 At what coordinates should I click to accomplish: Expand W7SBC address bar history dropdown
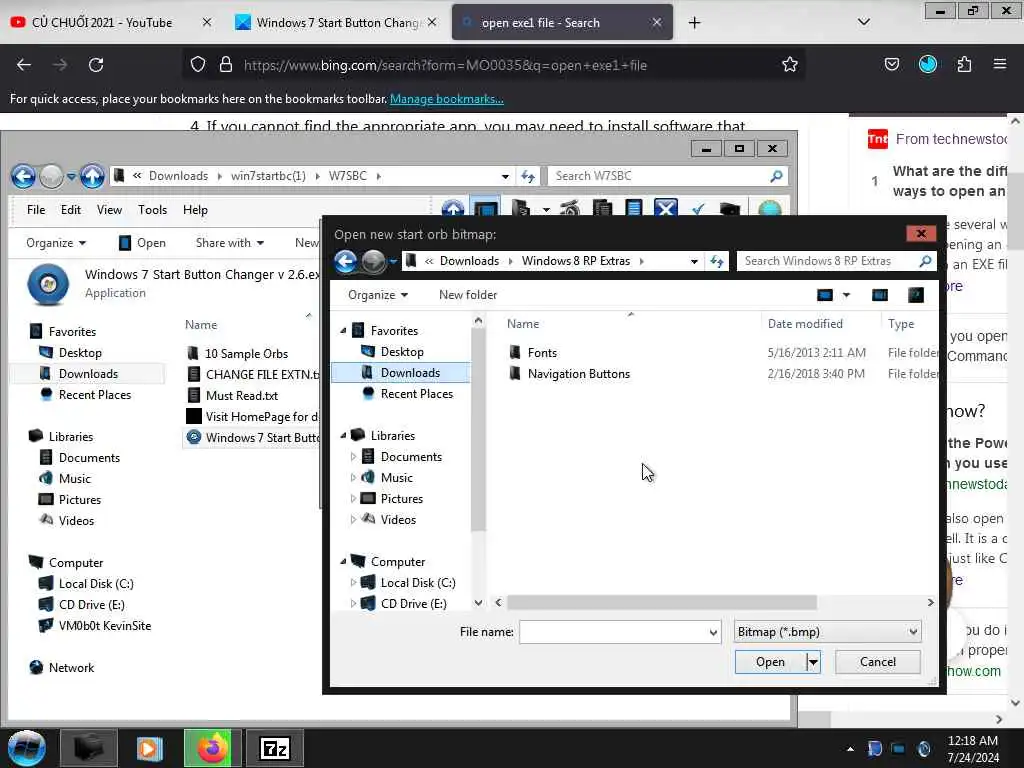coord(505,176)
